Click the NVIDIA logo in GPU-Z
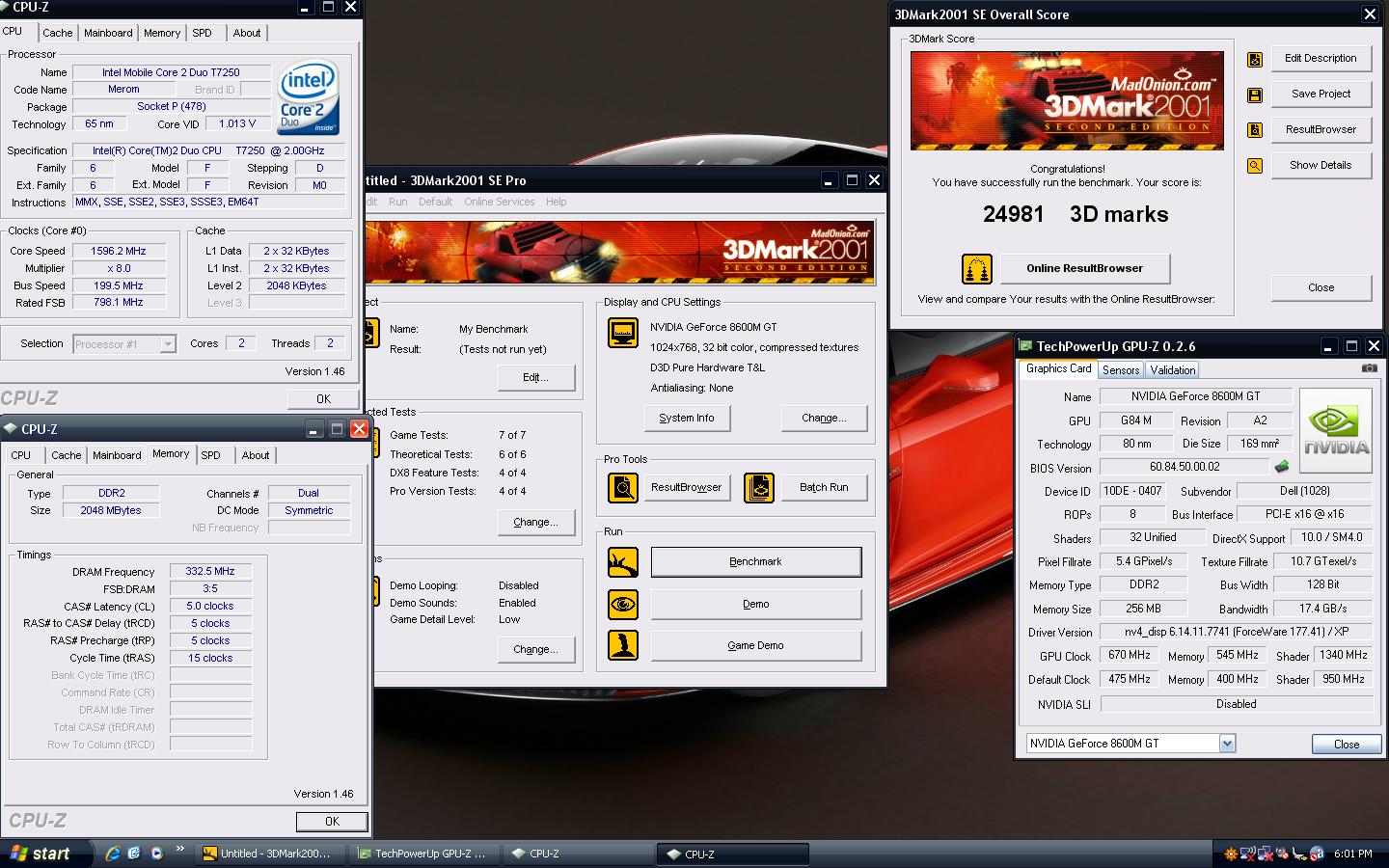The width and height of the screenshot is (1389, 868). (1336, 430)
